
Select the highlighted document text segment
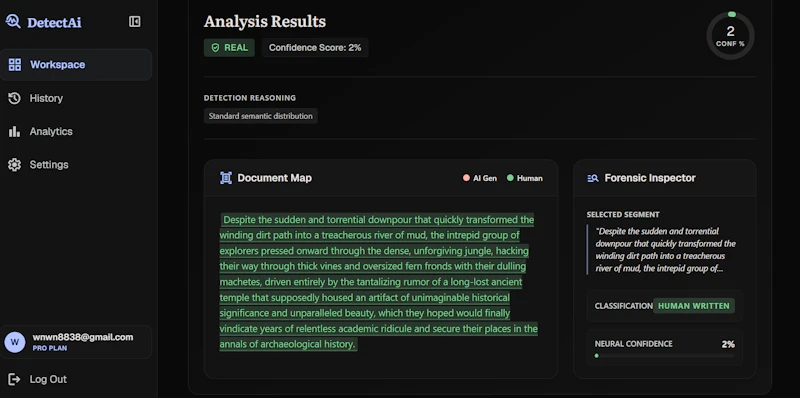(378, 282)
